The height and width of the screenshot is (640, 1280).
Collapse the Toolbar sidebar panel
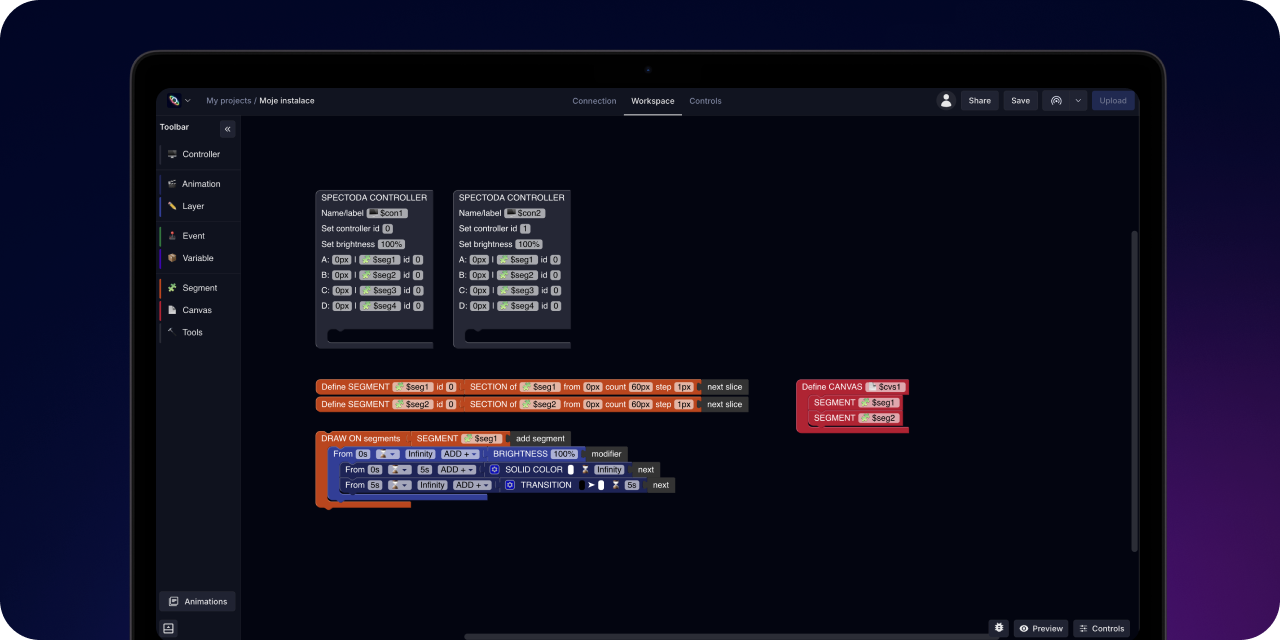(227, 129)
